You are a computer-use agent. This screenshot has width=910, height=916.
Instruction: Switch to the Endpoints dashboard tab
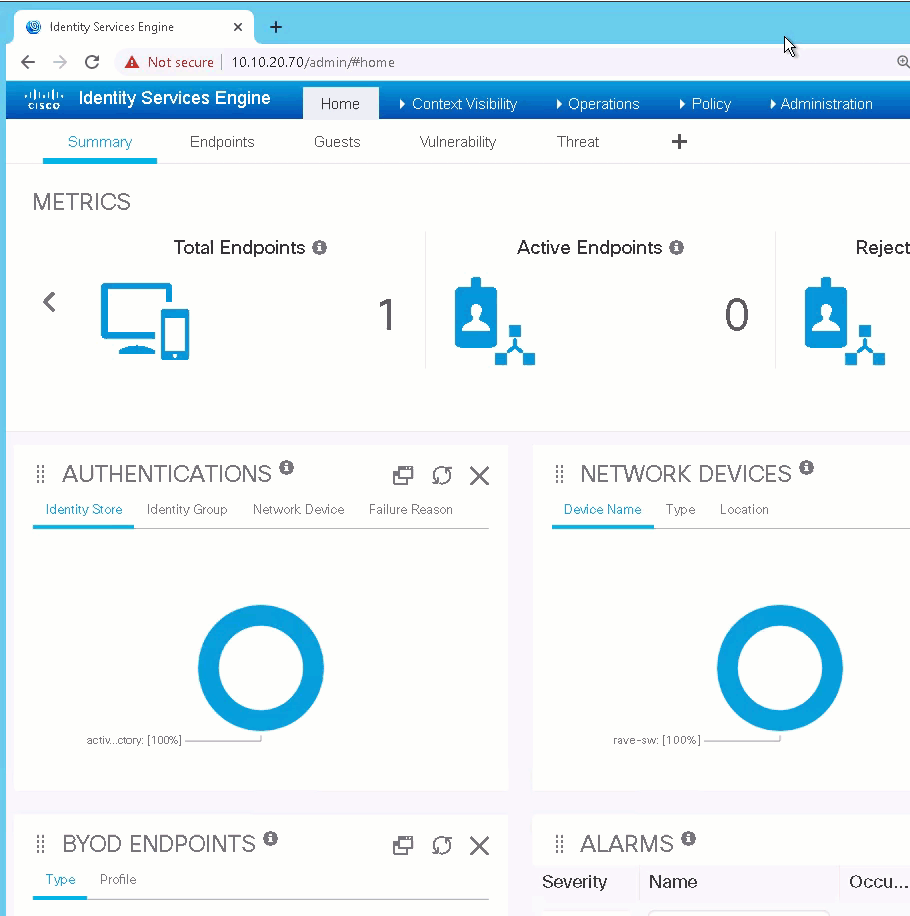[222, 142]
